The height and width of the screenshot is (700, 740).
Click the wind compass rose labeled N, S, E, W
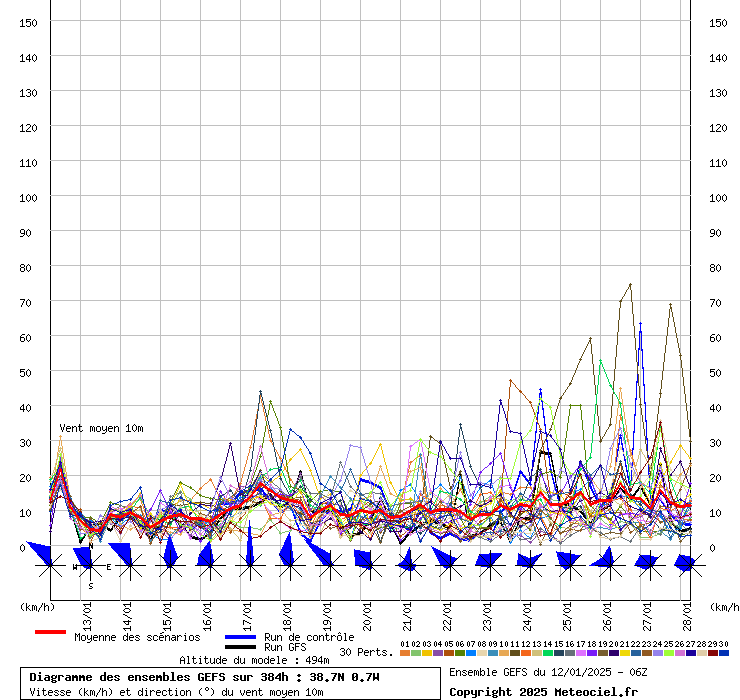click(90, 567)
